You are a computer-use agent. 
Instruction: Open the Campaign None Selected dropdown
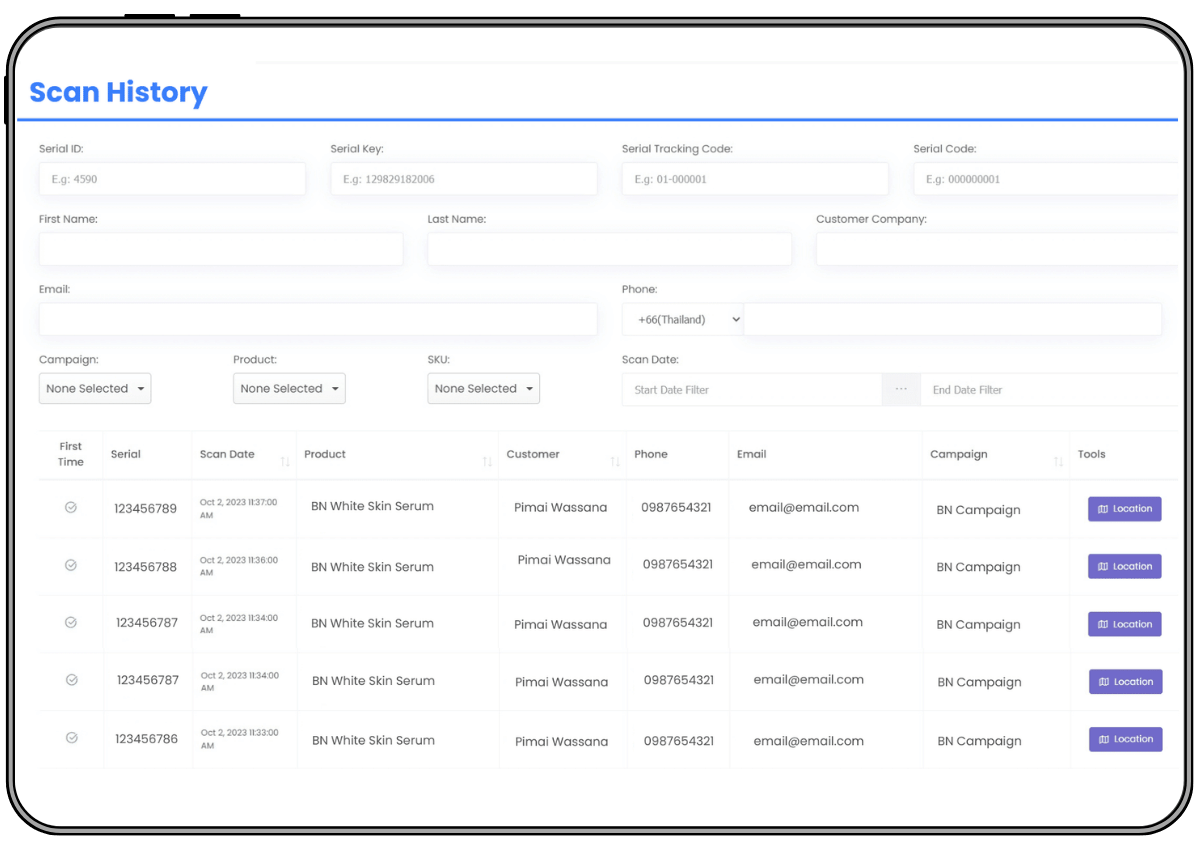click(95, 389)
